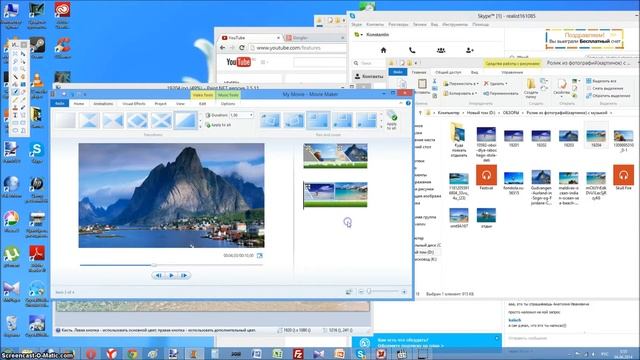
Task: Select the first pan and zoom effect
Action: [x=270, y=120]
